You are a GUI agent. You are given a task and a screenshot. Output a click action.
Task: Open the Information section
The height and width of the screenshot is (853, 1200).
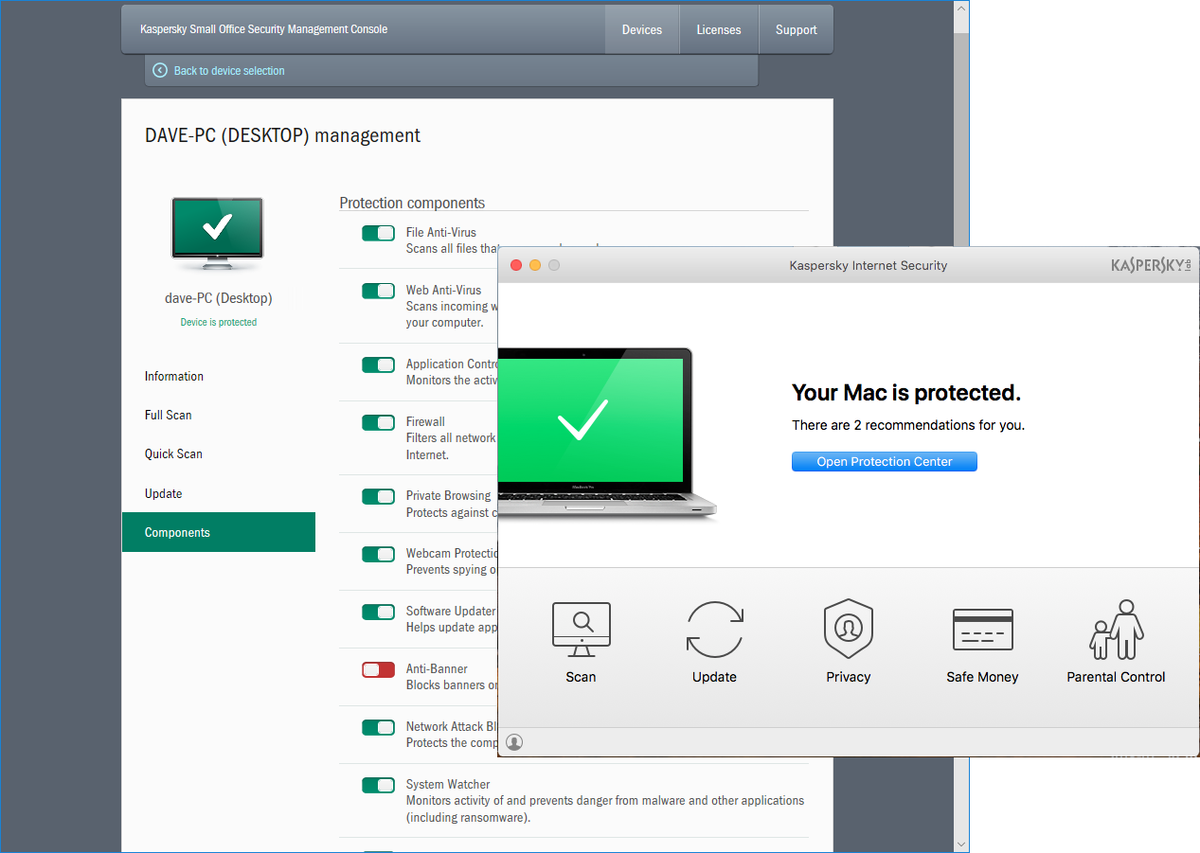click(x=173, y=376)
